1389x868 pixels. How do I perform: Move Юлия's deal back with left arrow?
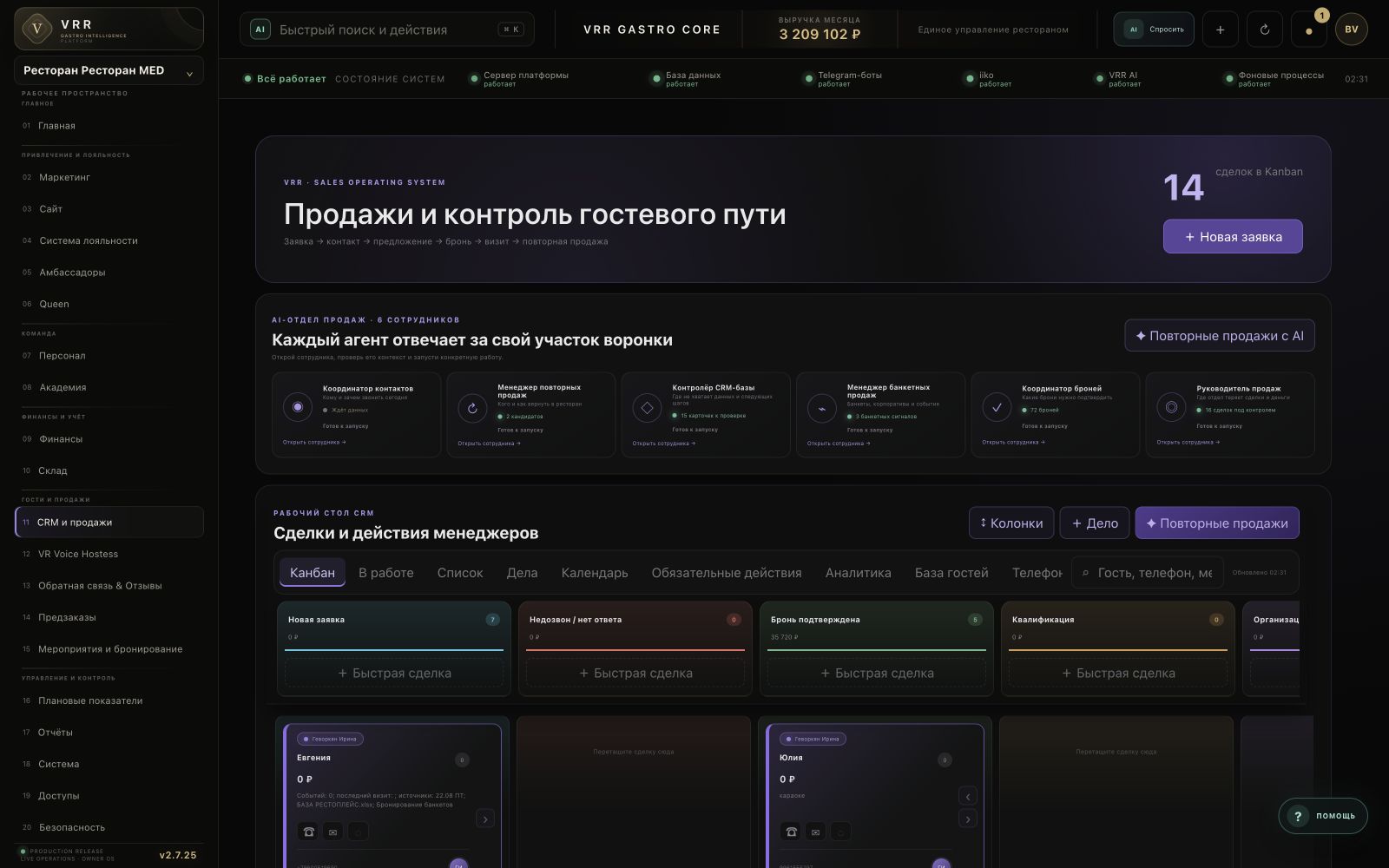click(x=968, y=796)
